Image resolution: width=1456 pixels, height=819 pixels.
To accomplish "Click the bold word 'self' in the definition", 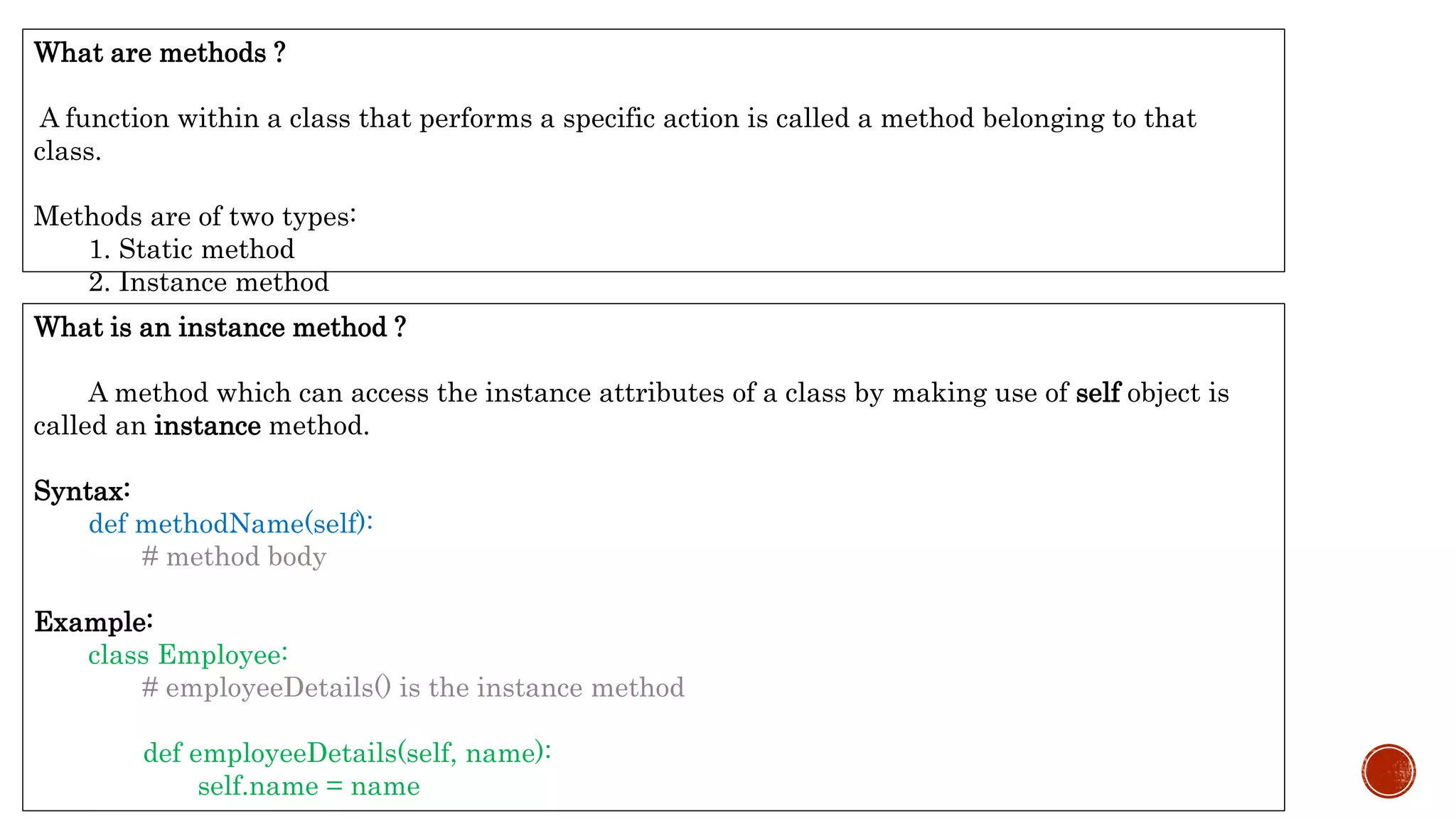I will (x=1098, y=393).
